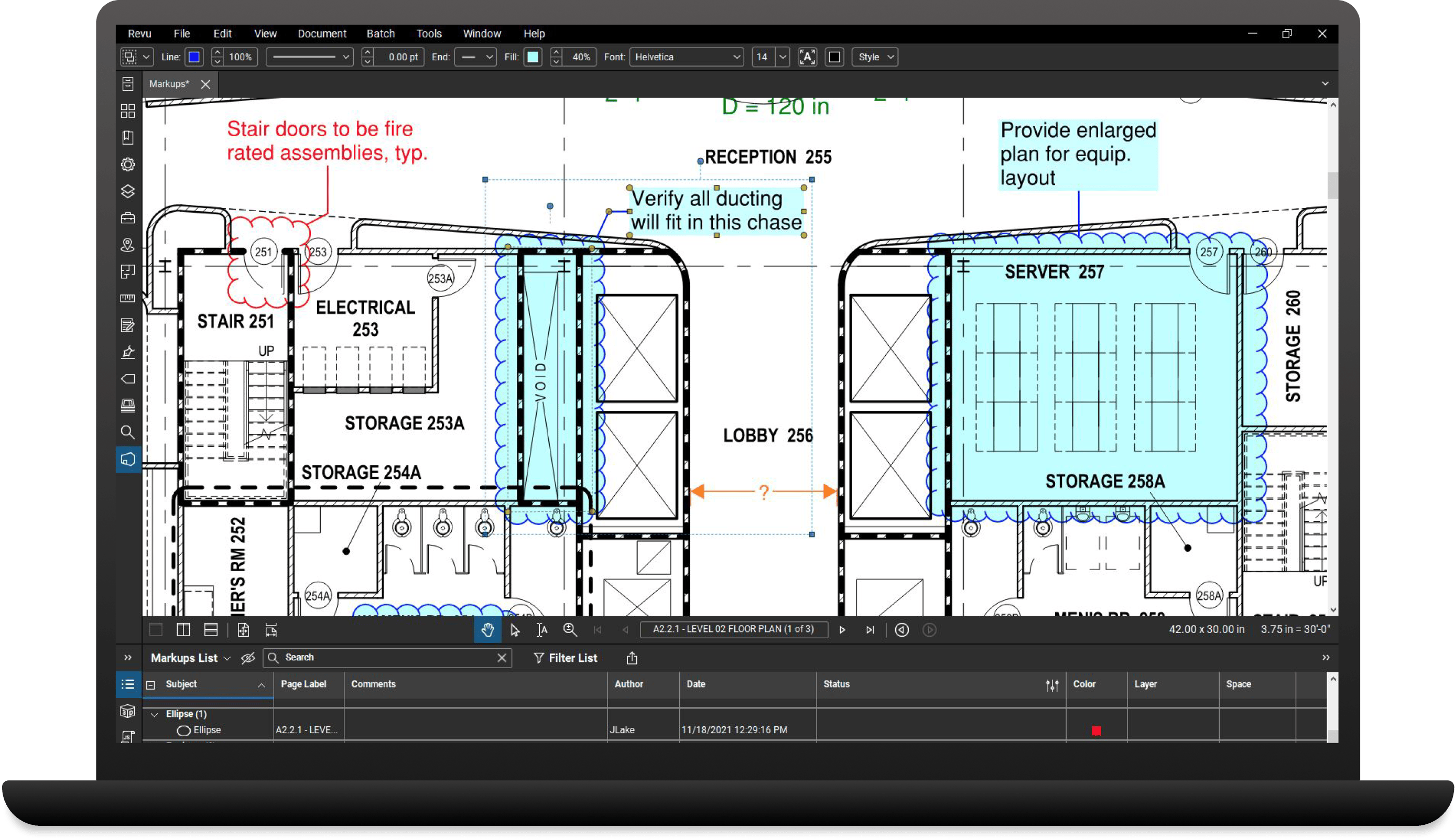Click the export icon beside Filter List
Viewport: 1455px width, 840px height.
(632, 658)
